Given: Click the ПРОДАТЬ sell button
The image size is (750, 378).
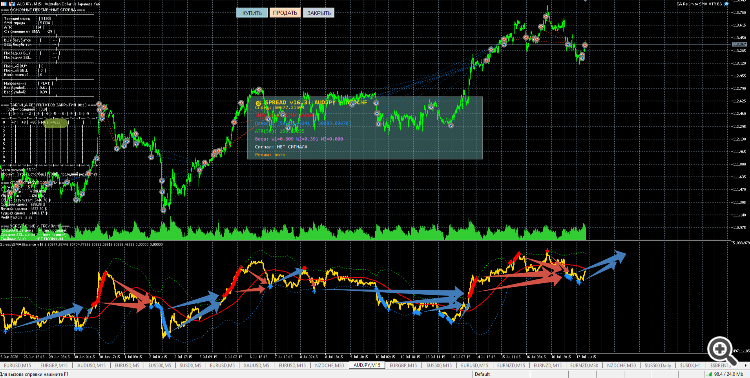Looking at the screenshot, I should tap(285, 13).
